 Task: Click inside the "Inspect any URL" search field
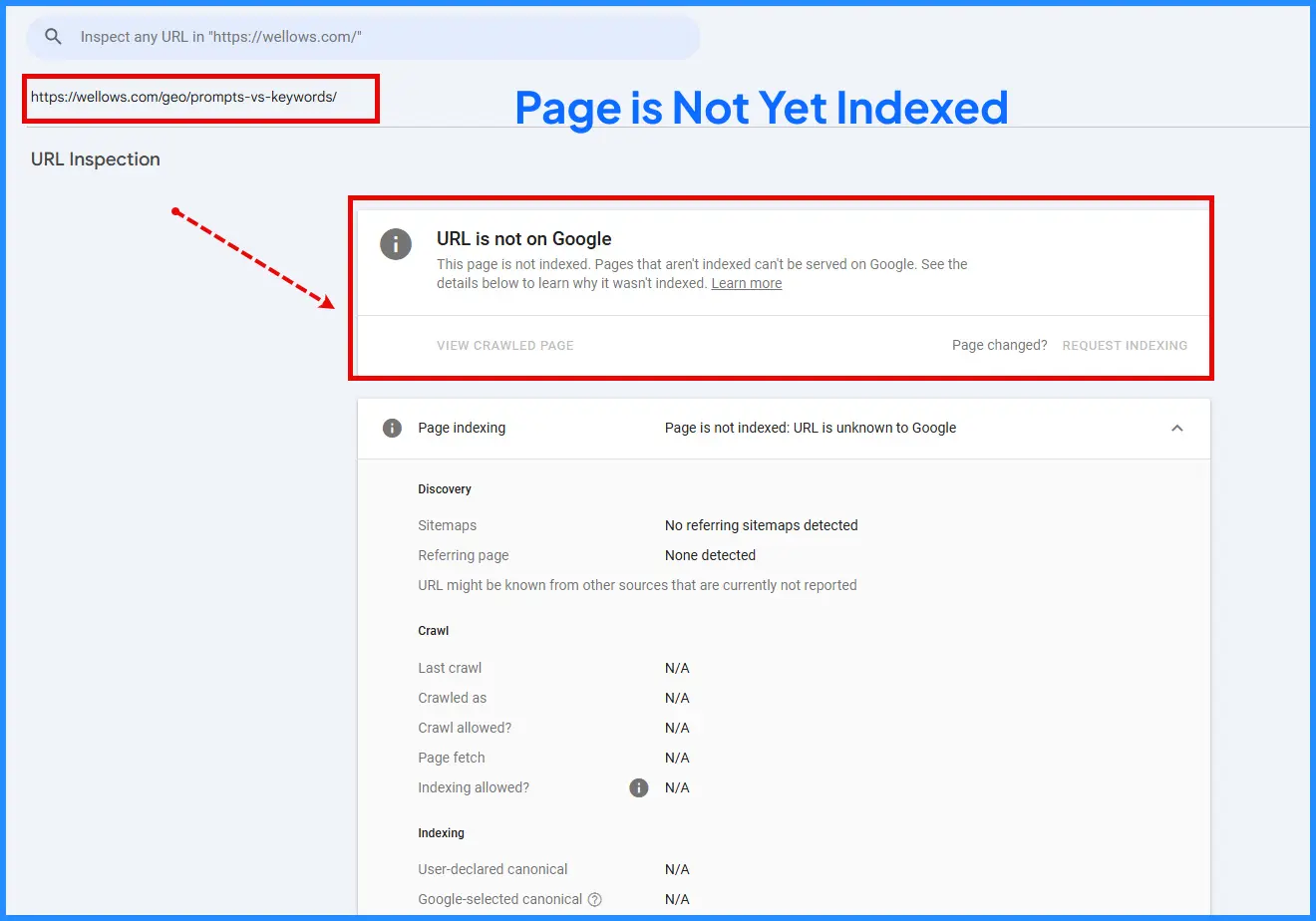299,37
